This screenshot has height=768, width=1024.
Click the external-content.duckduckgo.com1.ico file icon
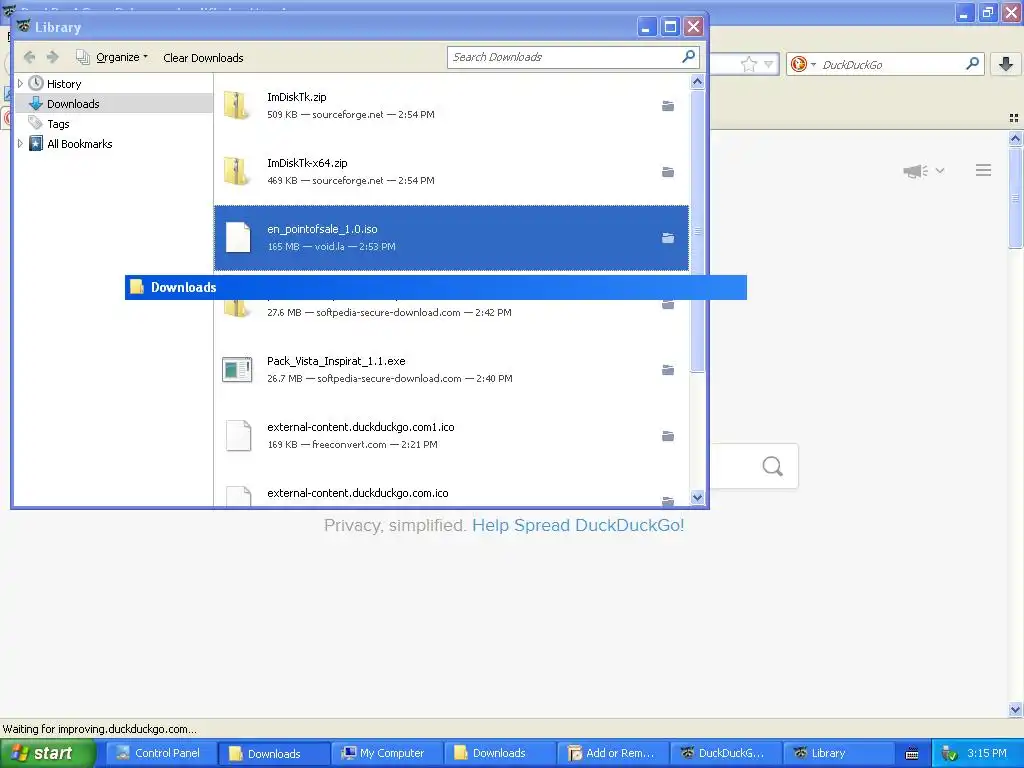pyautogui.click(x=238, y=436)
